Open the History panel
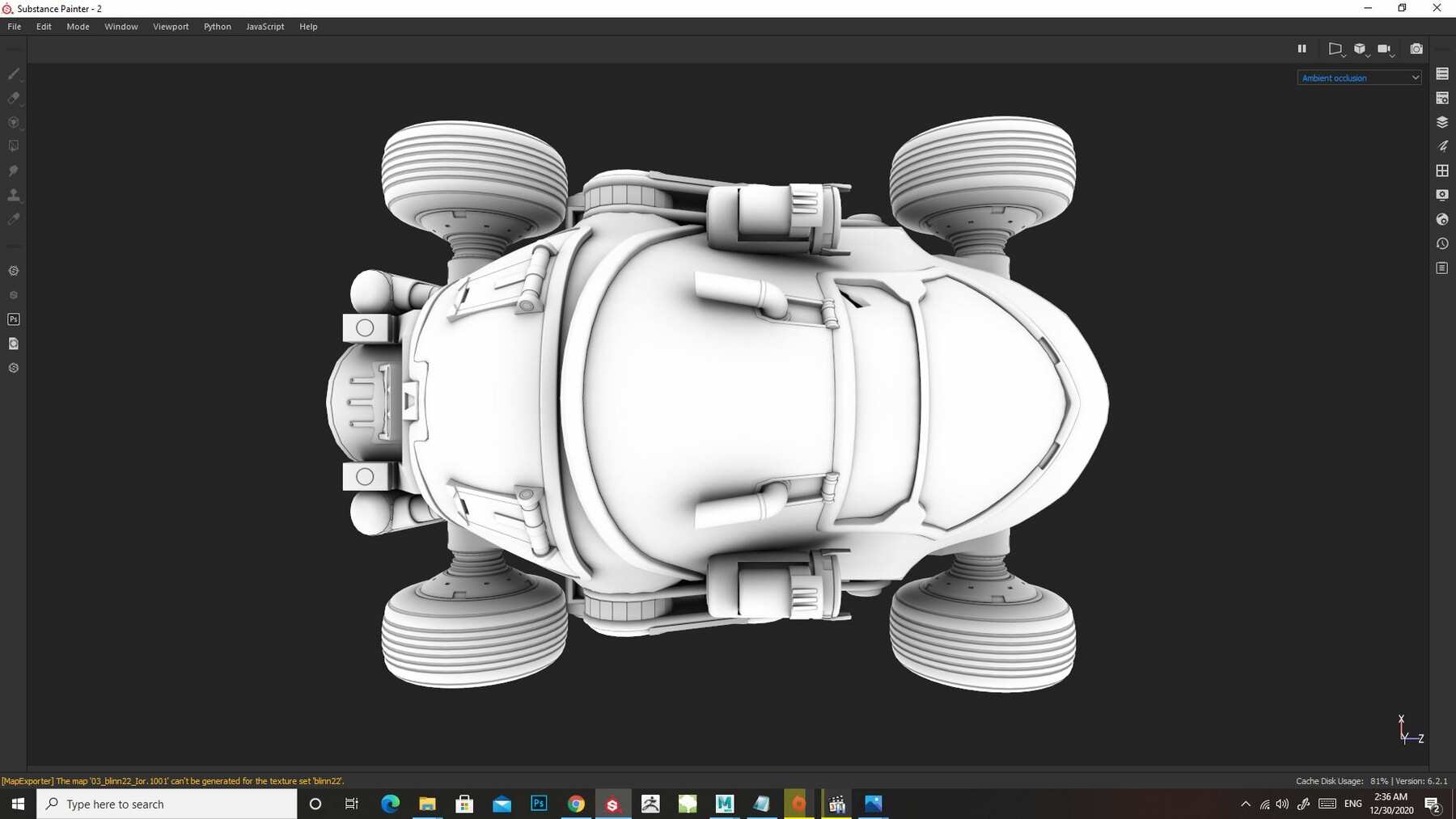The width and height of the screenshot is (1456, 819). tap(1443, 243)
